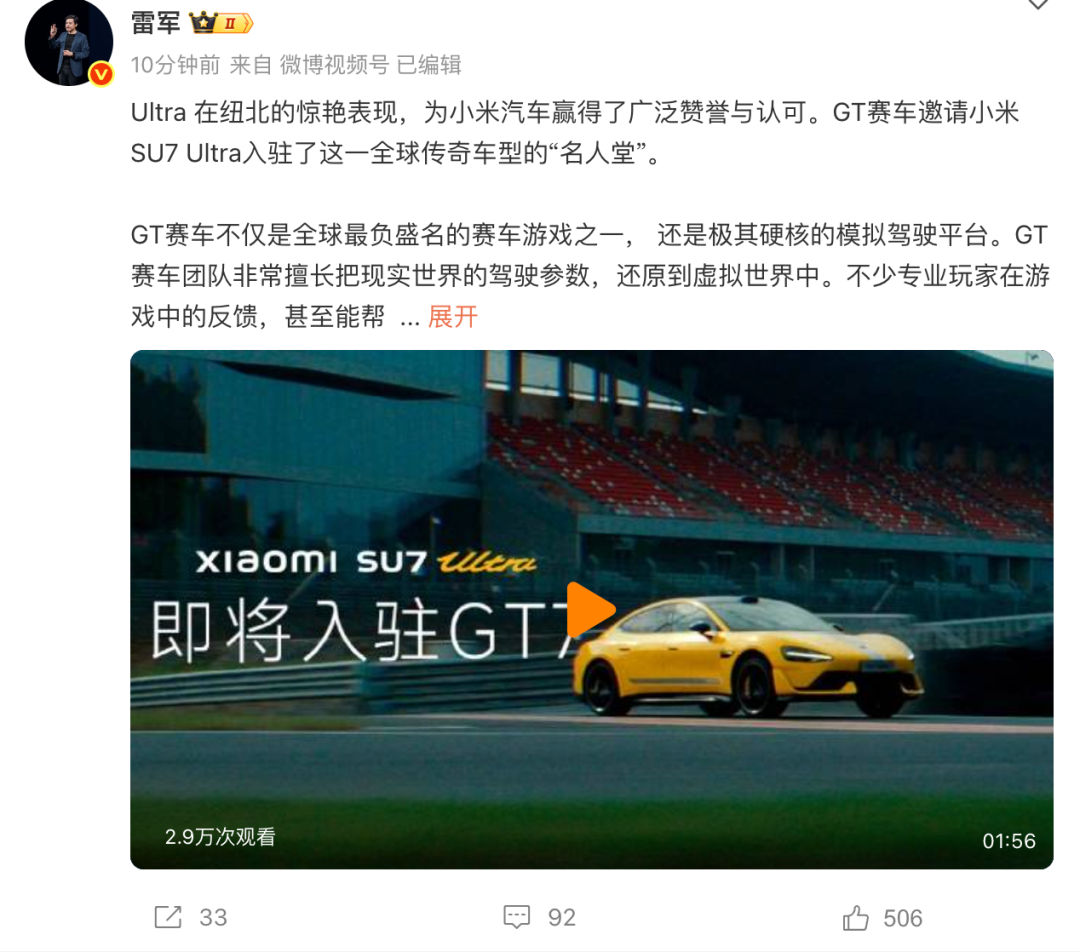Open the post menu chevron at top right
The image size is (1080, 952).
[1038, 4]
